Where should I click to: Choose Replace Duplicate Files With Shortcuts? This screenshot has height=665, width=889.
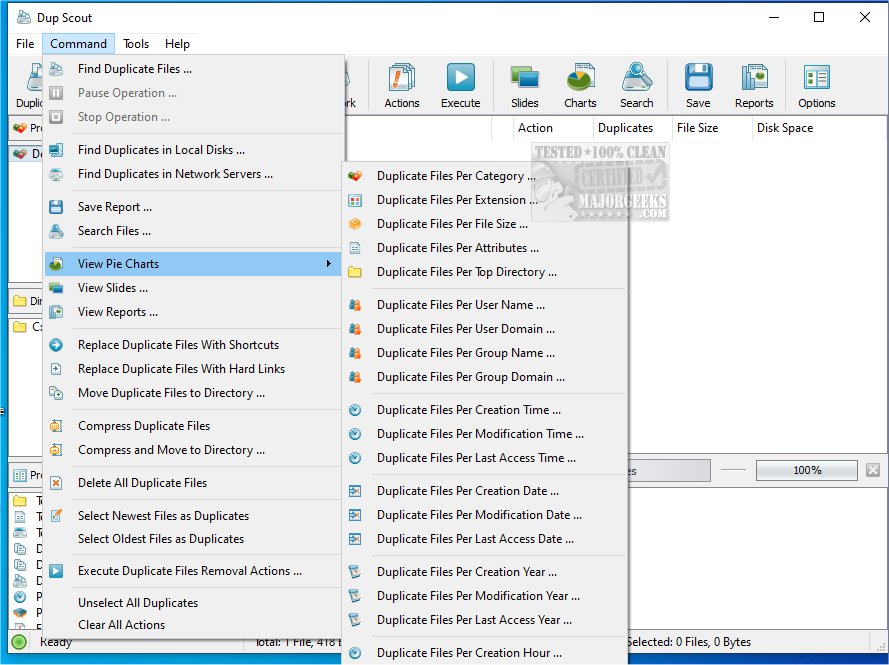pyautogui.click(x=194, y=345)
